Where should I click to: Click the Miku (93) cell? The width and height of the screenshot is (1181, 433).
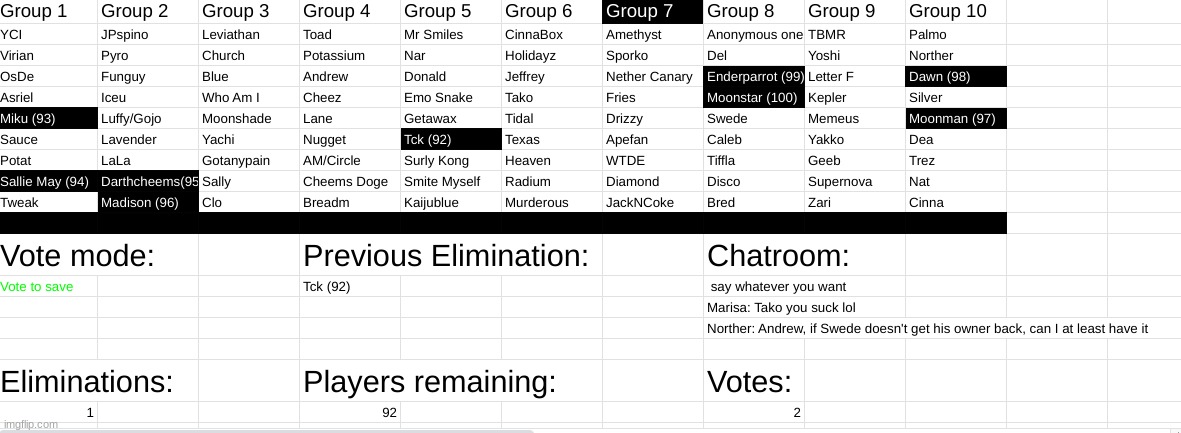click(x=48, y=119)
